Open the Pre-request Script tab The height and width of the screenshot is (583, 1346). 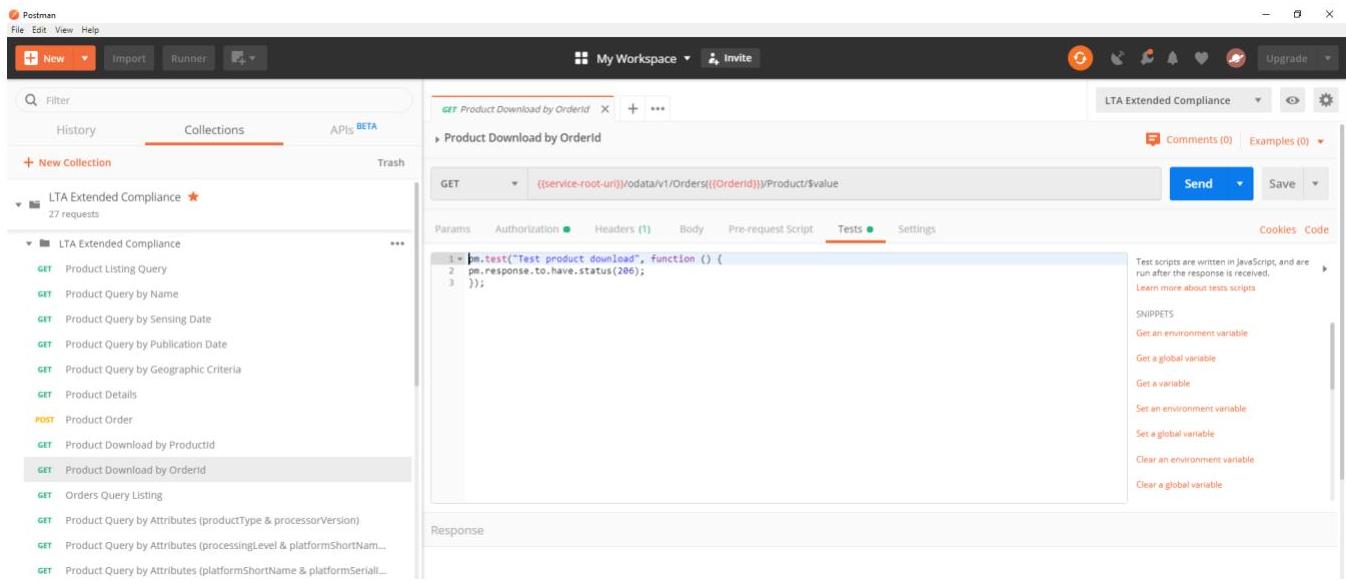point(770,229)
